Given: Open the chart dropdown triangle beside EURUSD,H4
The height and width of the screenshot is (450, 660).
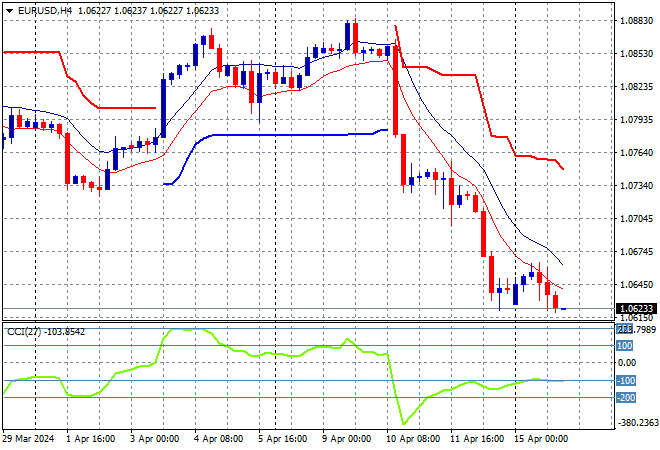Looking at the screenshot, I should coord(9,11).
